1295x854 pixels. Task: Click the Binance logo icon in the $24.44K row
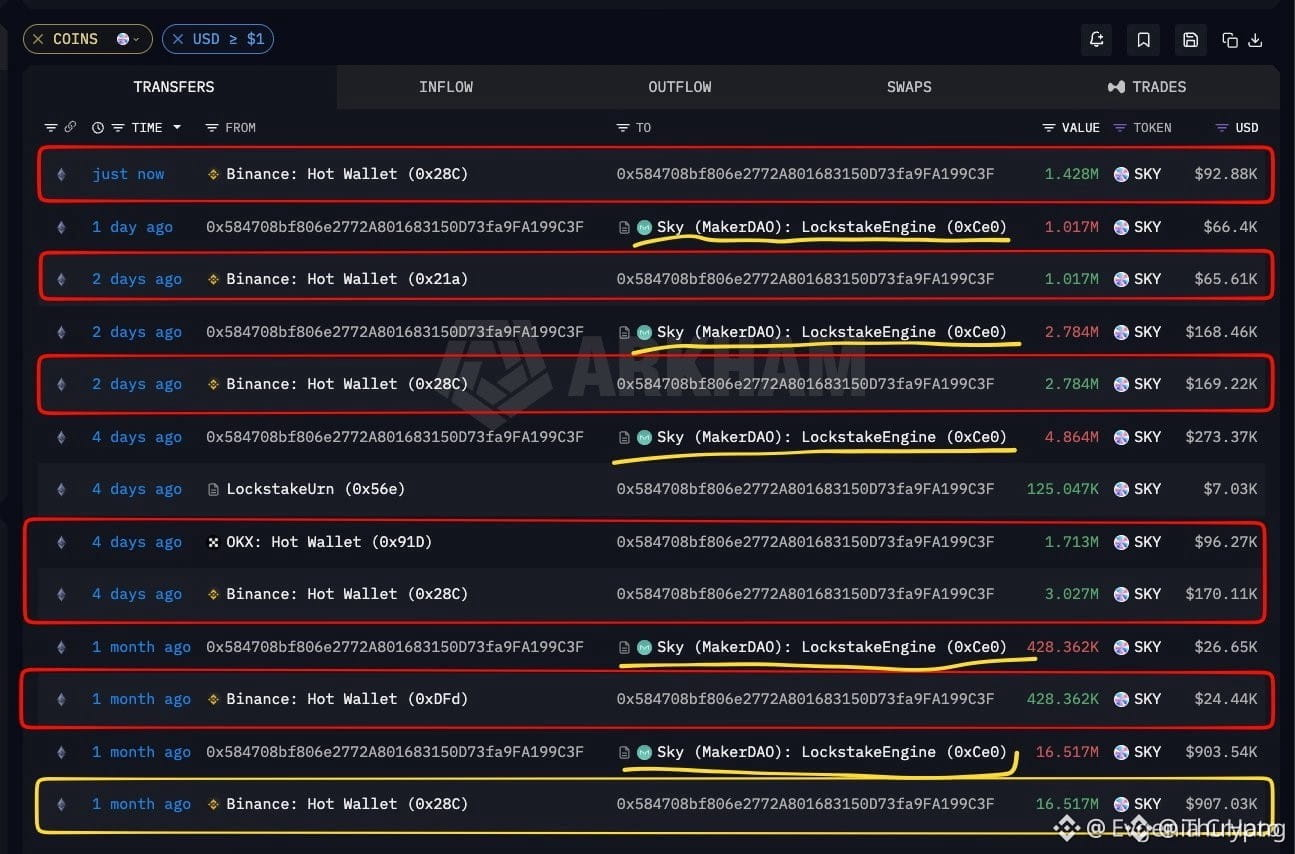213,699
